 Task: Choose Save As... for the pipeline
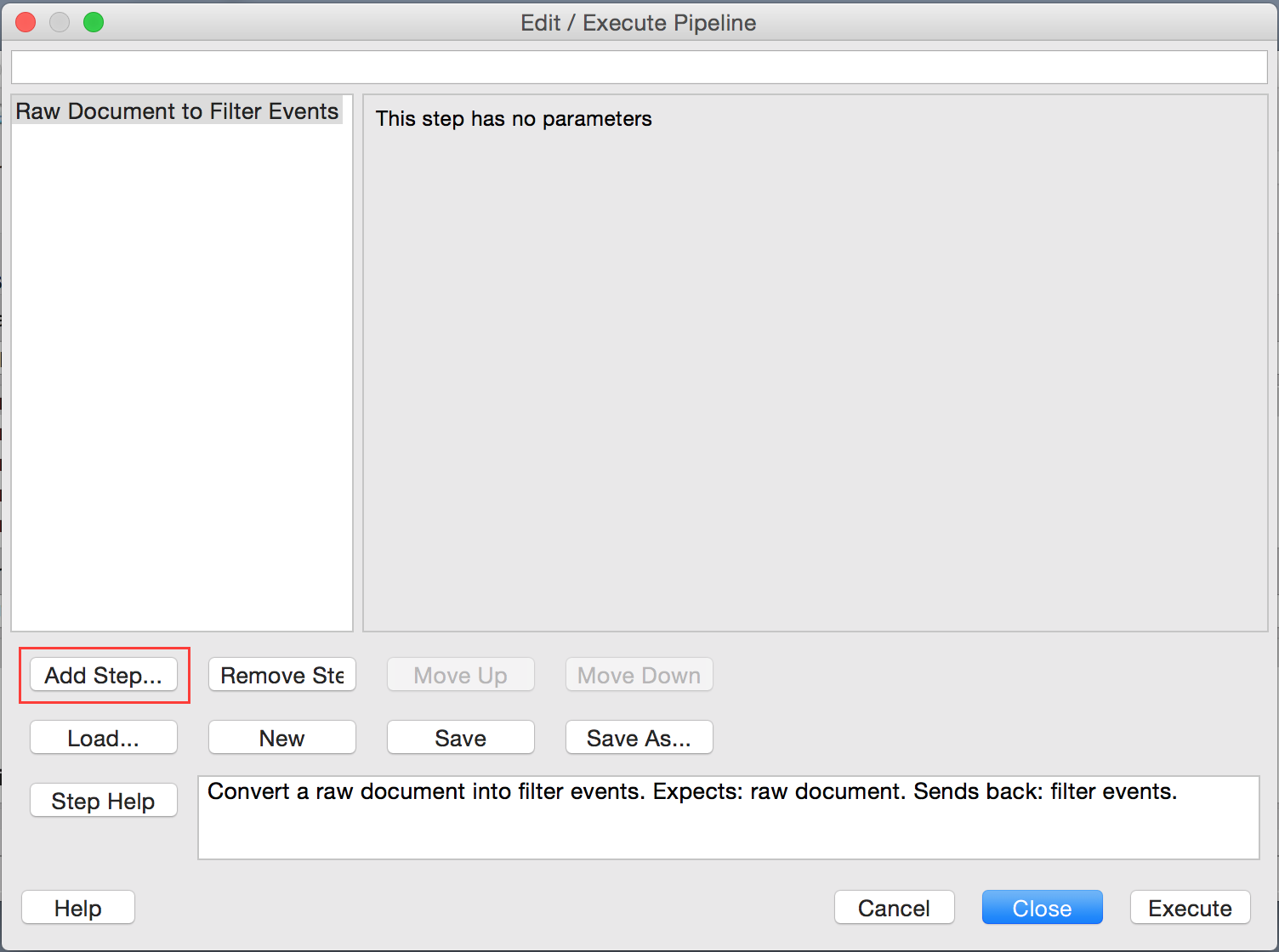tap(639, 738)
